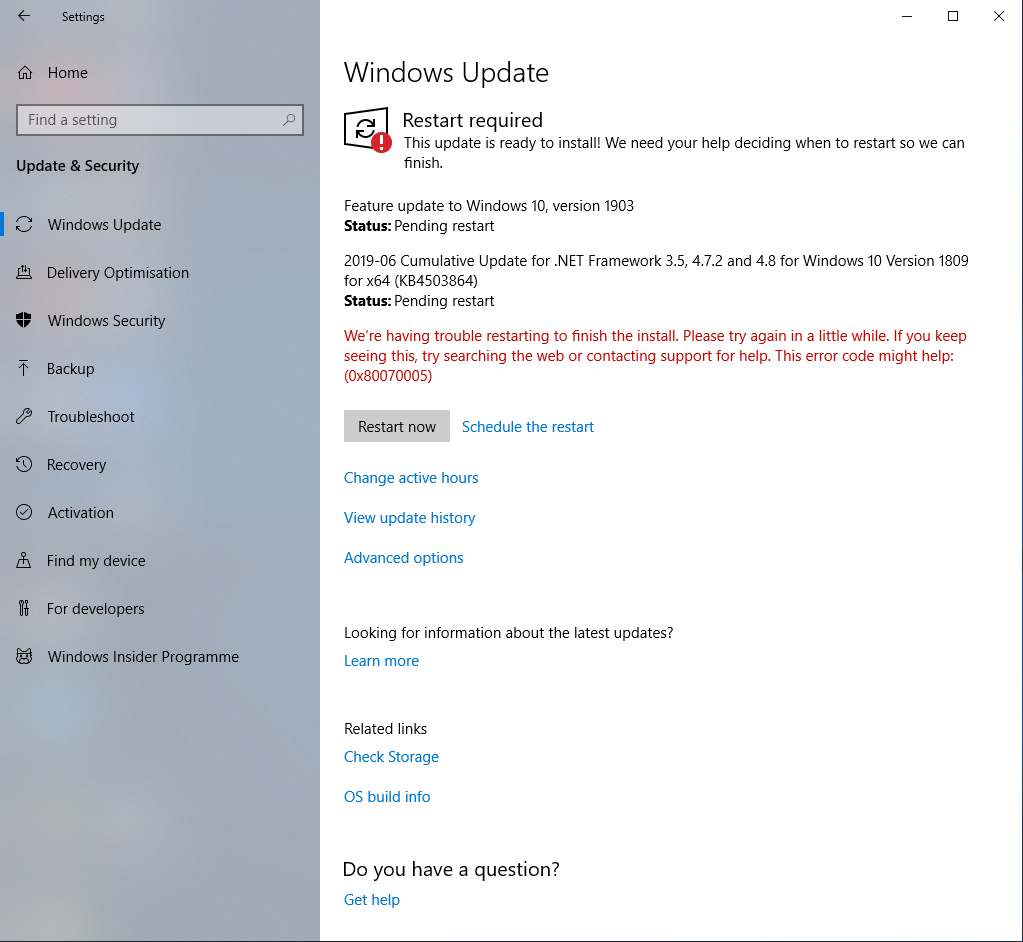Click the Learn more link
1023x942 pixels.
(381, 661)
